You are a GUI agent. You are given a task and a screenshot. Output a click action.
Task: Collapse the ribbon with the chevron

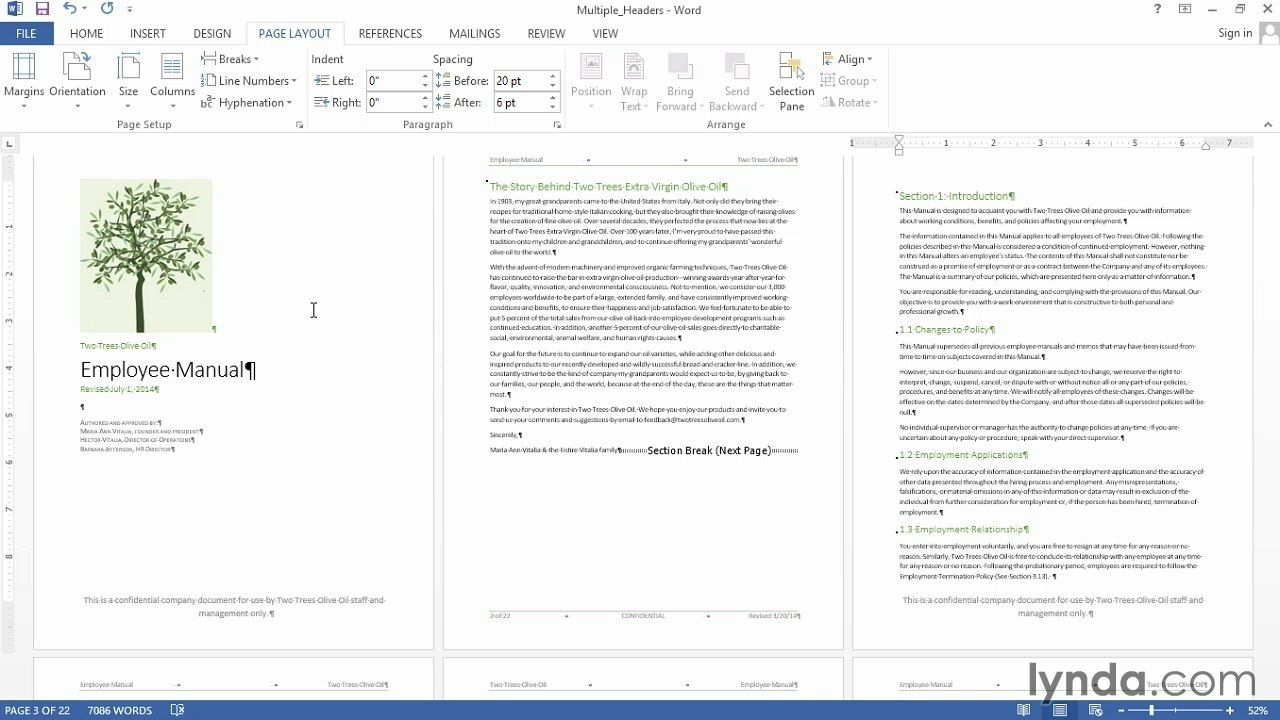click(1268, 125)
